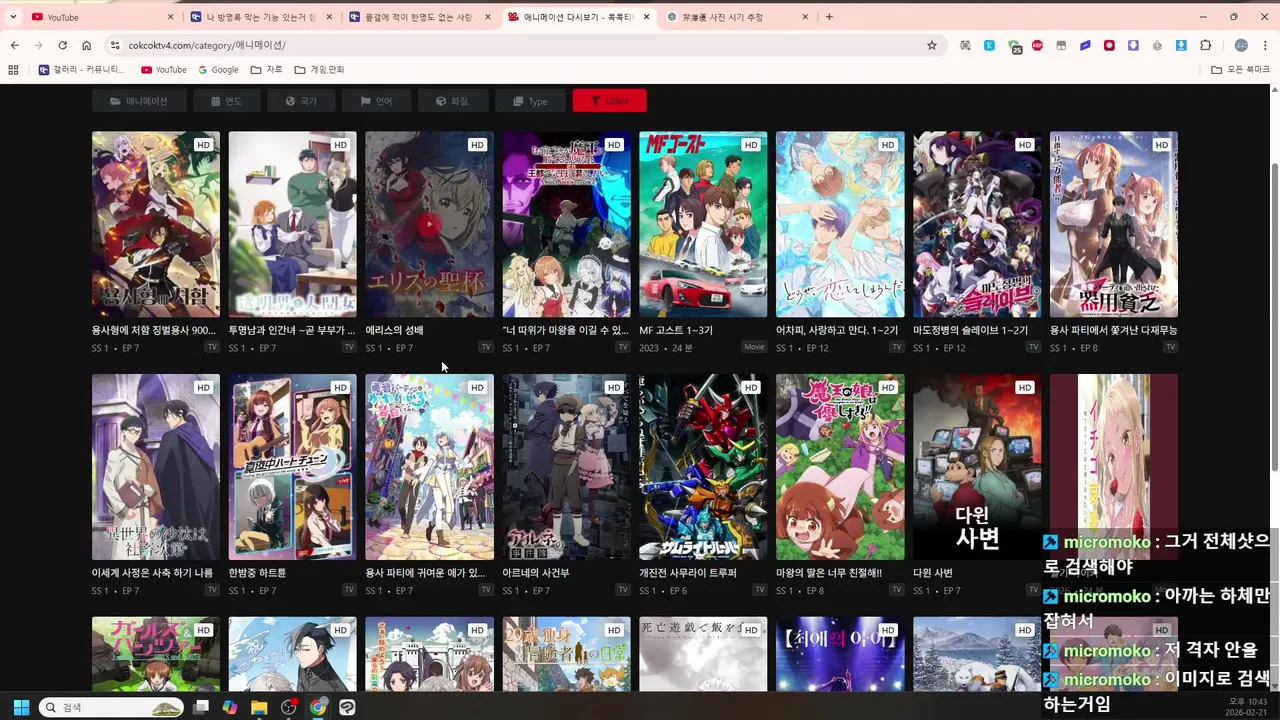Open the Chrome profile avatar

1241,45
